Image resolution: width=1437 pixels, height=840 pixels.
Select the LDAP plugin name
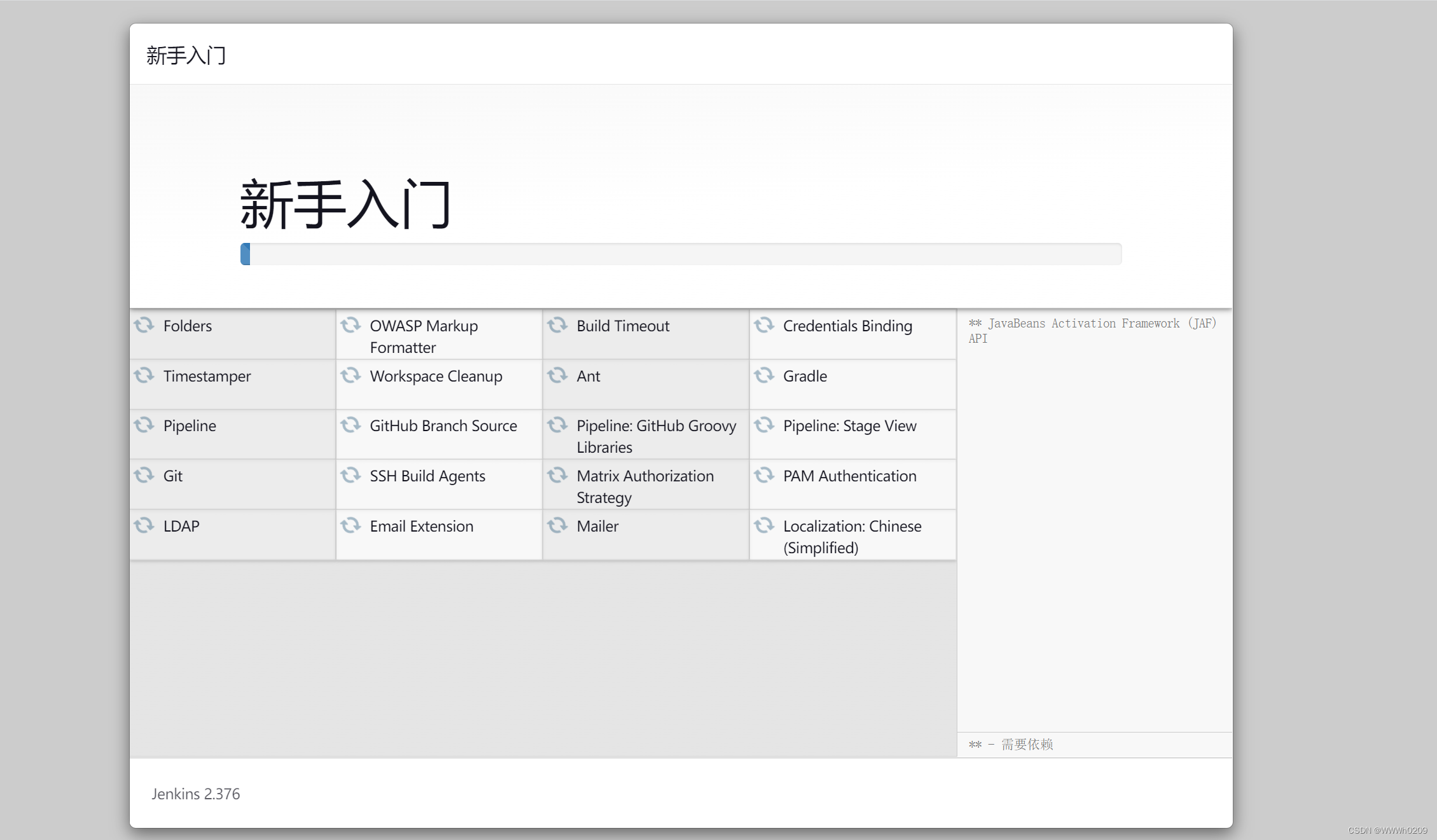(181, 527)
